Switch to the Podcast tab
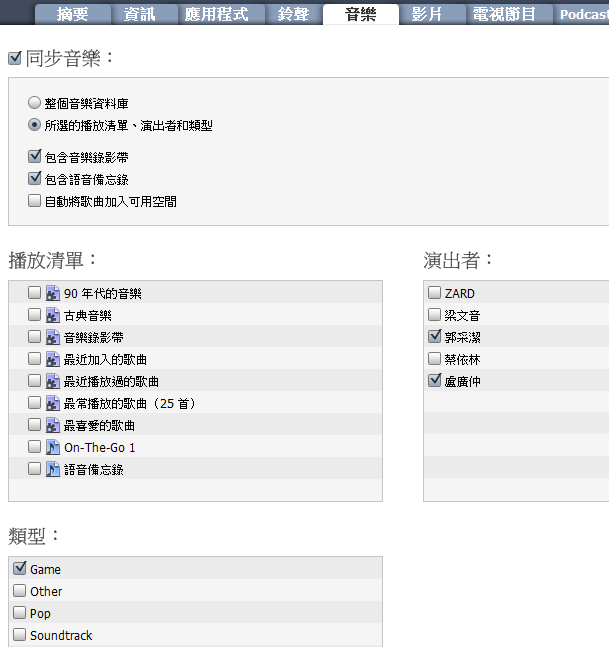The image size is (609, 647). tap(581, 14)
